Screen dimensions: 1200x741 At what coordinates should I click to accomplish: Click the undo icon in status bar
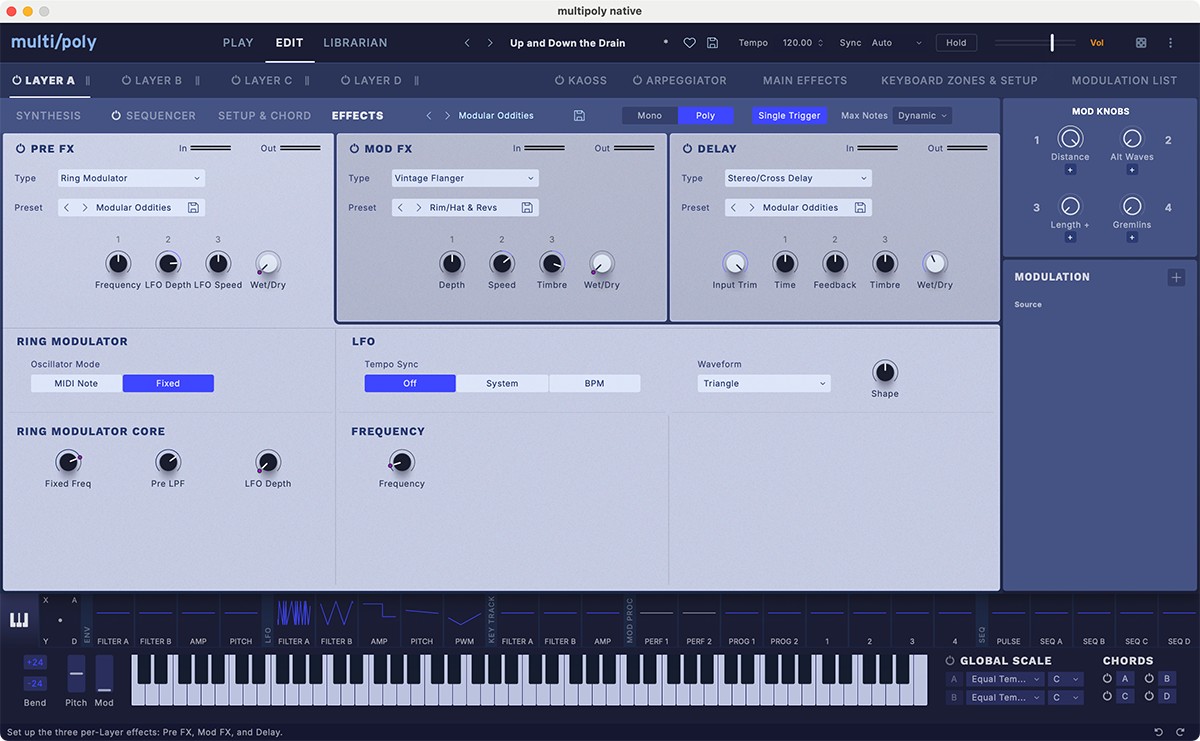point(1158,732)
